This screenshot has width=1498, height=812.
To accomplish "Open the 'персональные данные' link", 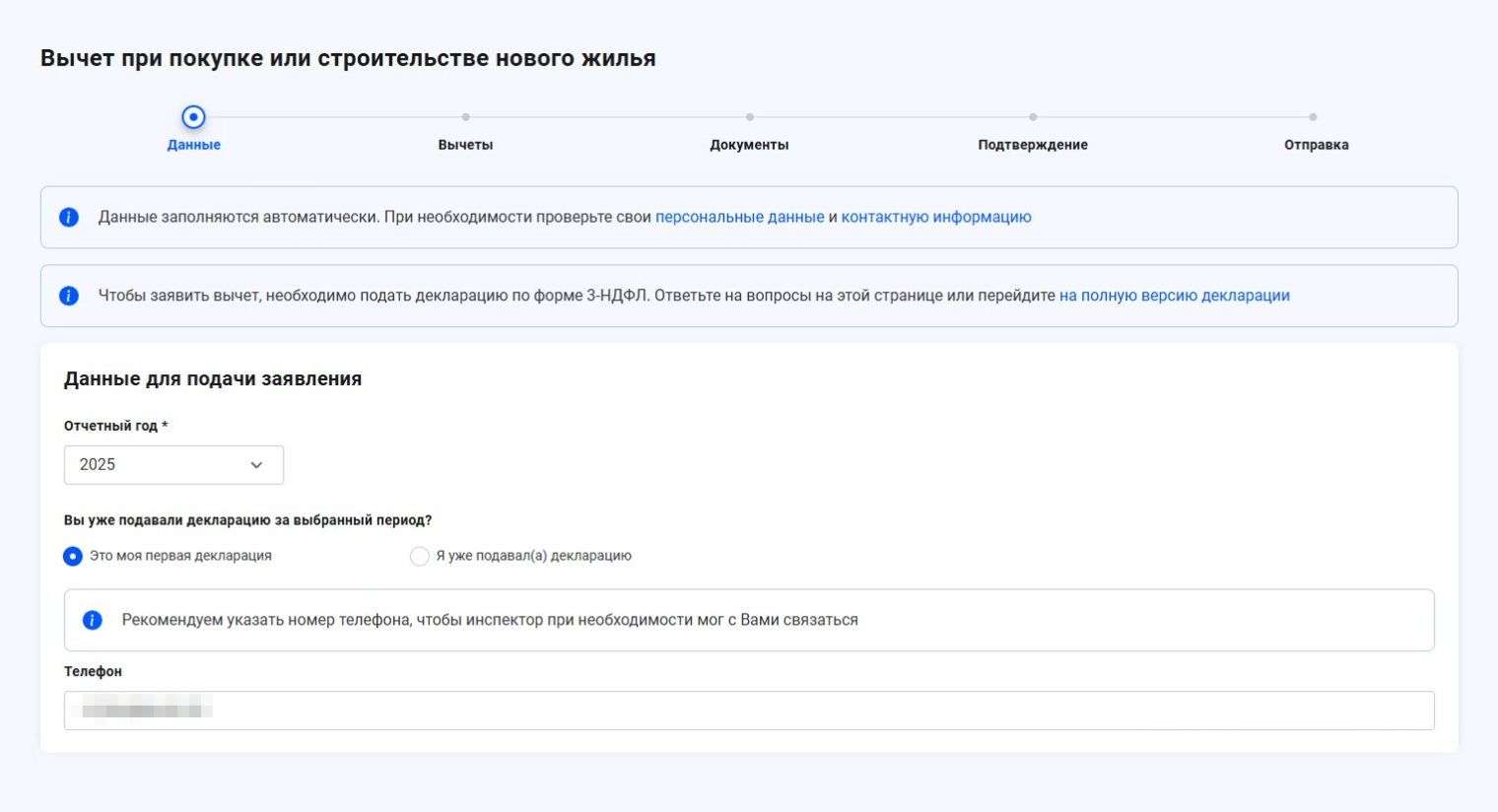I will 740,217.
